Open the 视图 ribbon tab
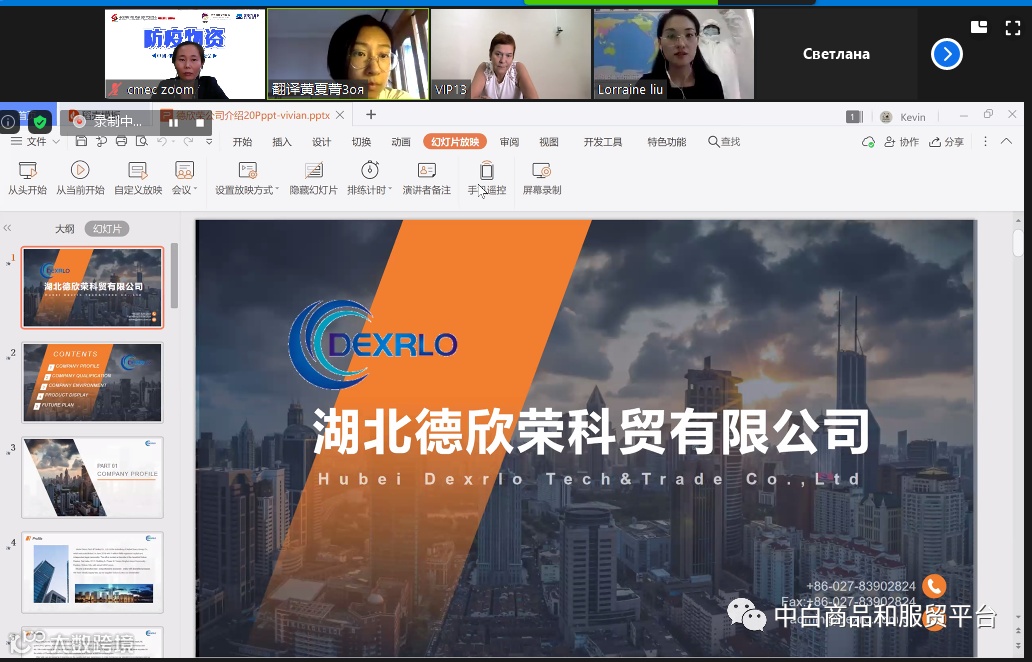This screenshot has height=662, width=1032. point(548,141)
